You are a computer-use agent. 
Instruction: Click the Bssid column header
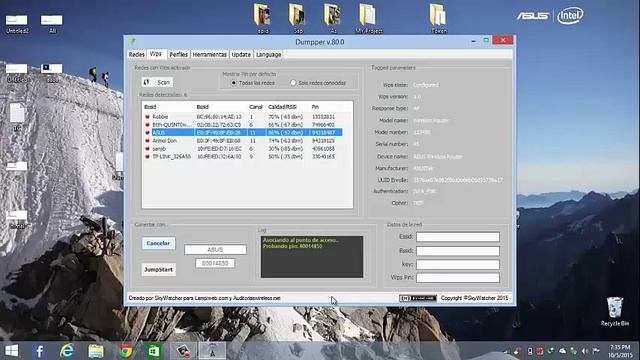click(x=202, y=107)
